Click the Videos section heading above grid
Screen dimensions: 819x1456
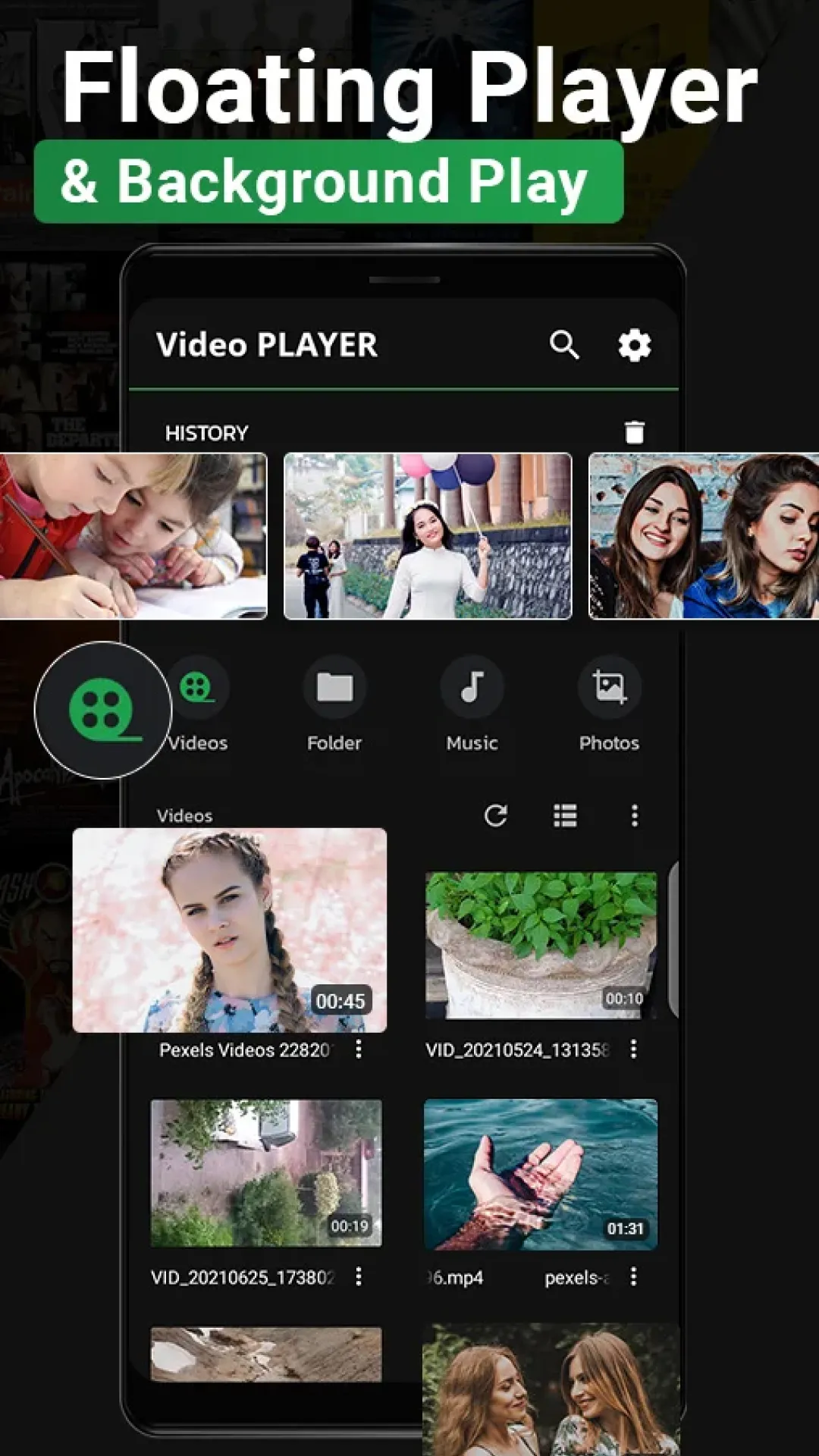184,816
